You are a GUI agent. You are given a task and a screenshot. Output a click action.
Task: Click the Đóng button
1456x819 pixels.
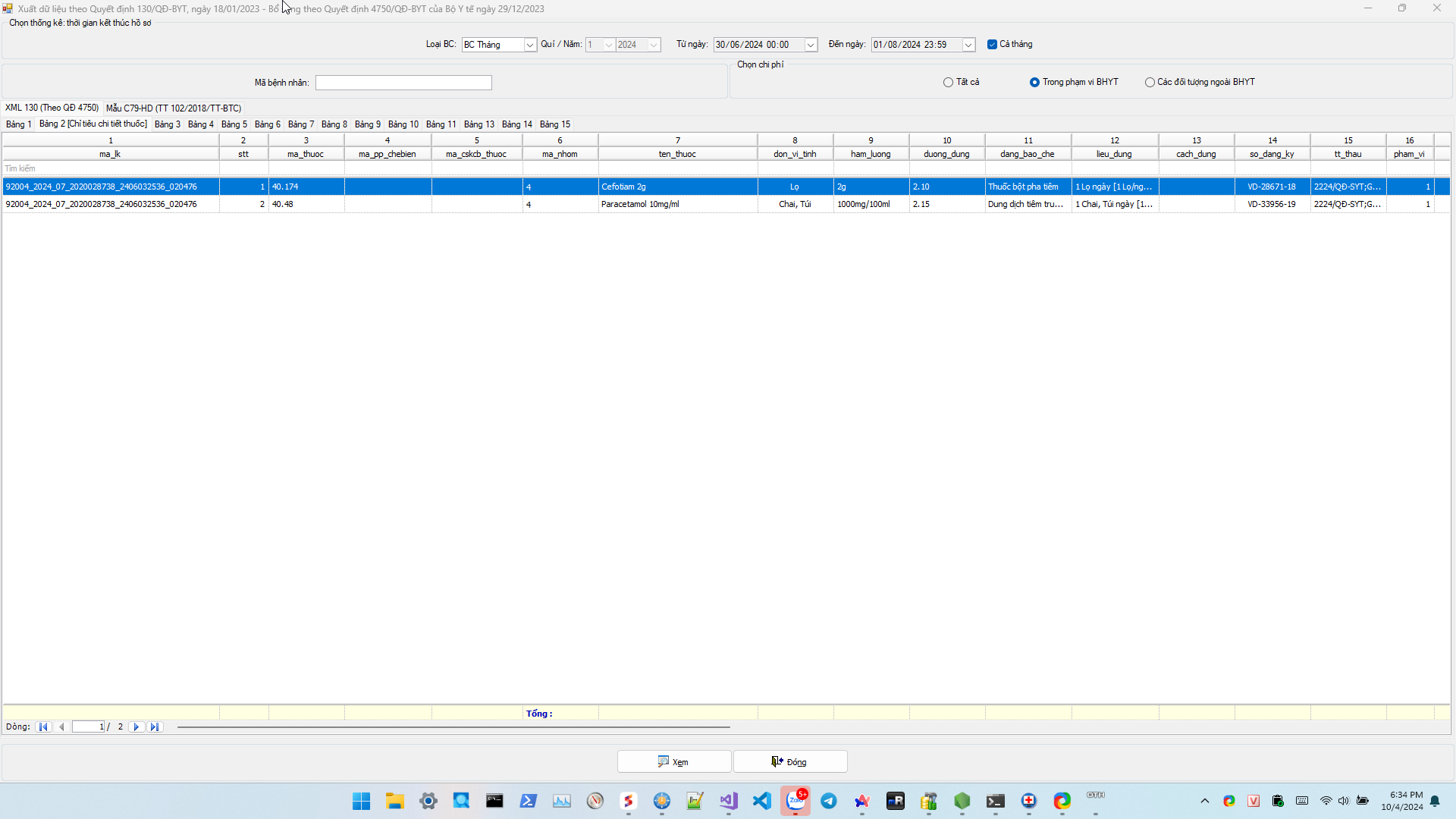pyautogui.click(x=789, y=762)
